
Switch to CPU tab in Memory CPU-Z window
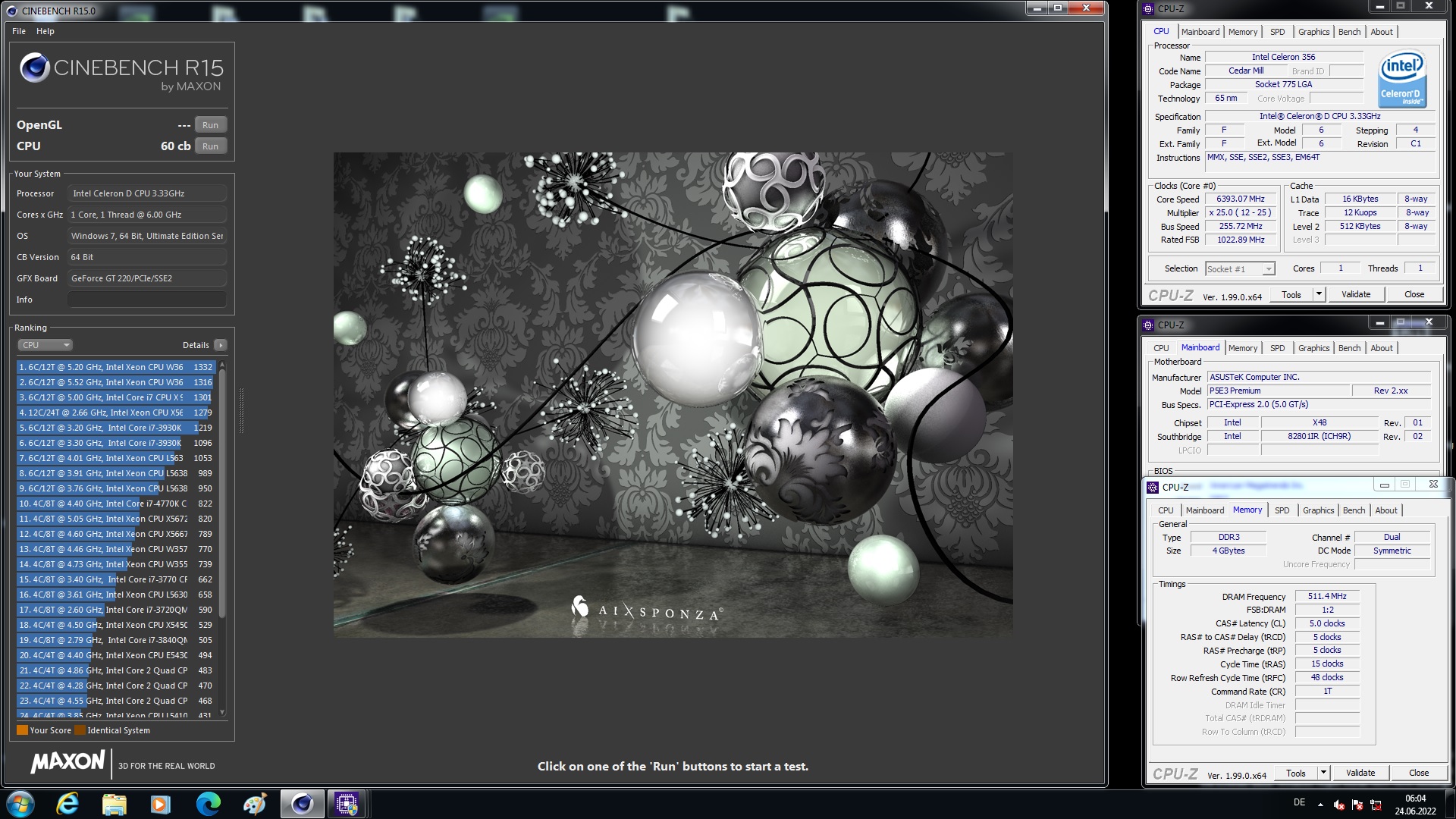(1166, 510)
